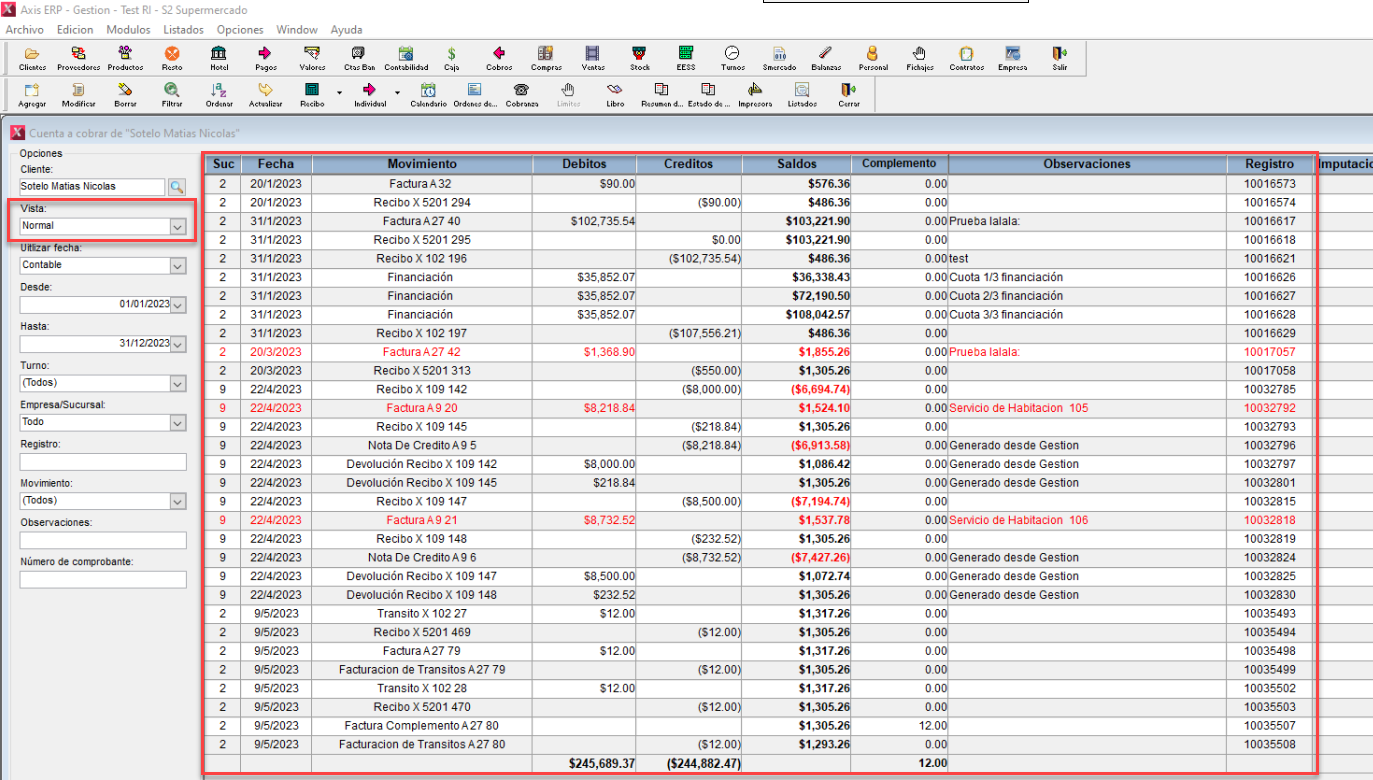Open the Modulos menu
This screenshot has width=1373, height=780.
pyautogui.click(x=128, y=30)
